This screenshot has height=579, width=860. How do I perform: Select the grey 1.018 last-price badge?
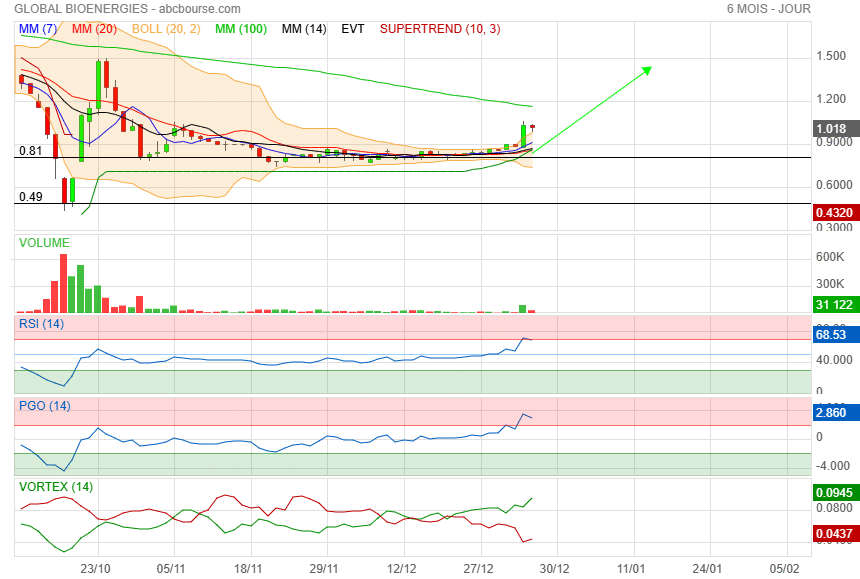(835, 129)
